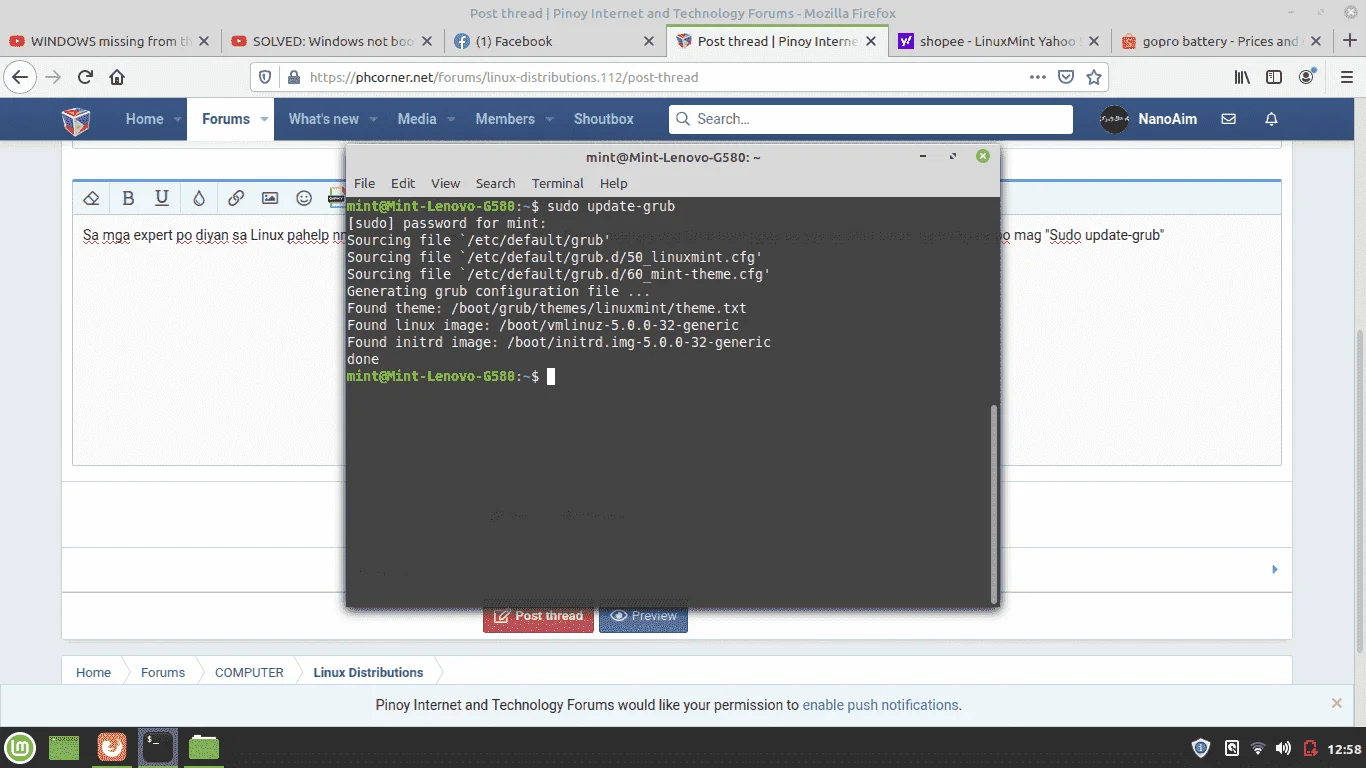Open the Firefox home page icon

117,77
